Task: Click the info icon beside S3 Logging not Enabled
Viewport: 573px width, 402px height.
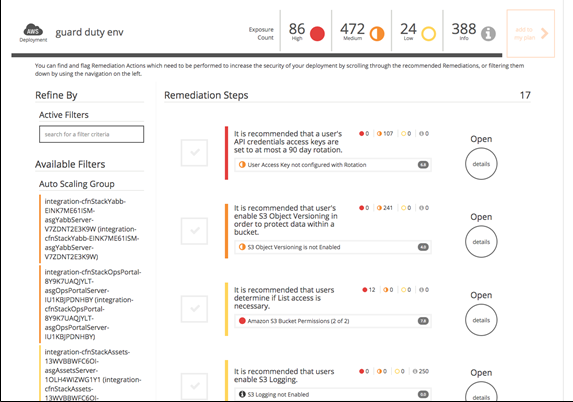Action: click(242, 394)
